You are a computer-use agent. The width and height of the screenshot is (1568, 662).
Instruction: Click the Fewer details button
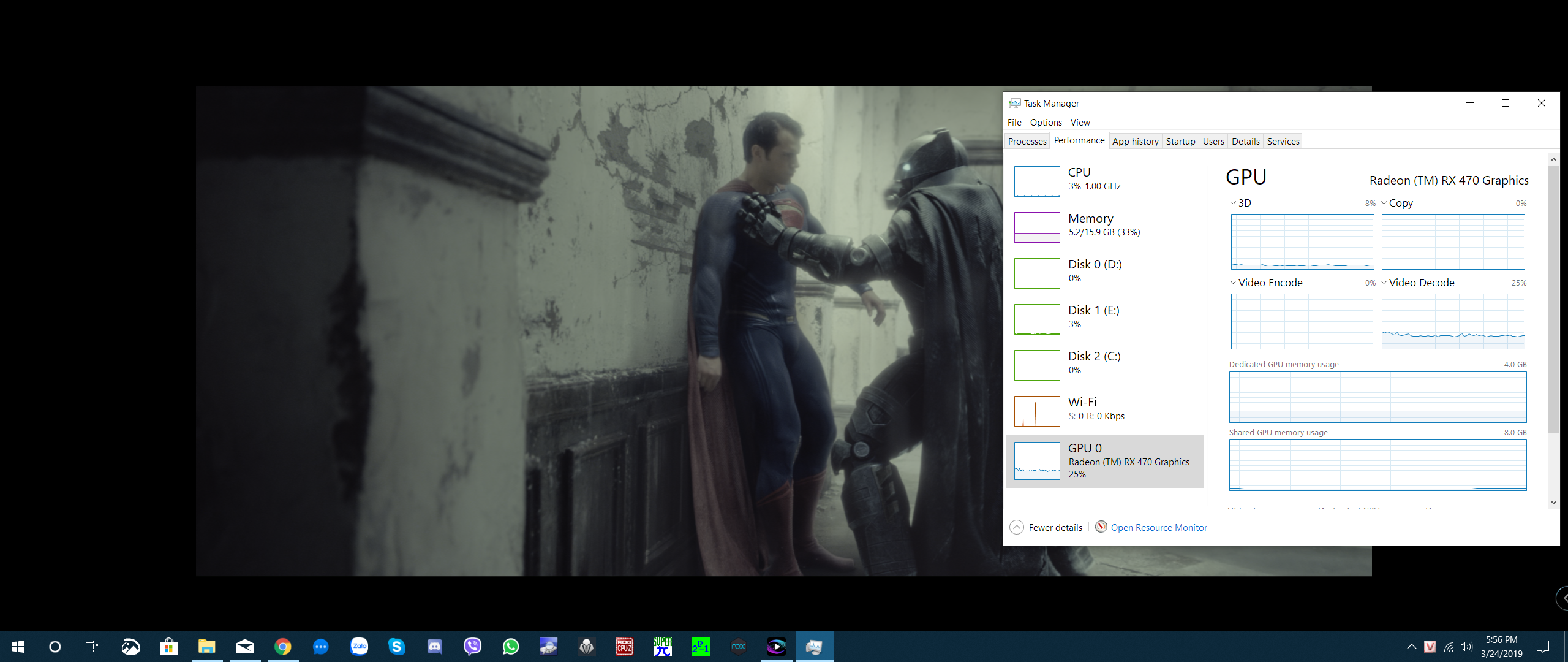click(1046, 527)
